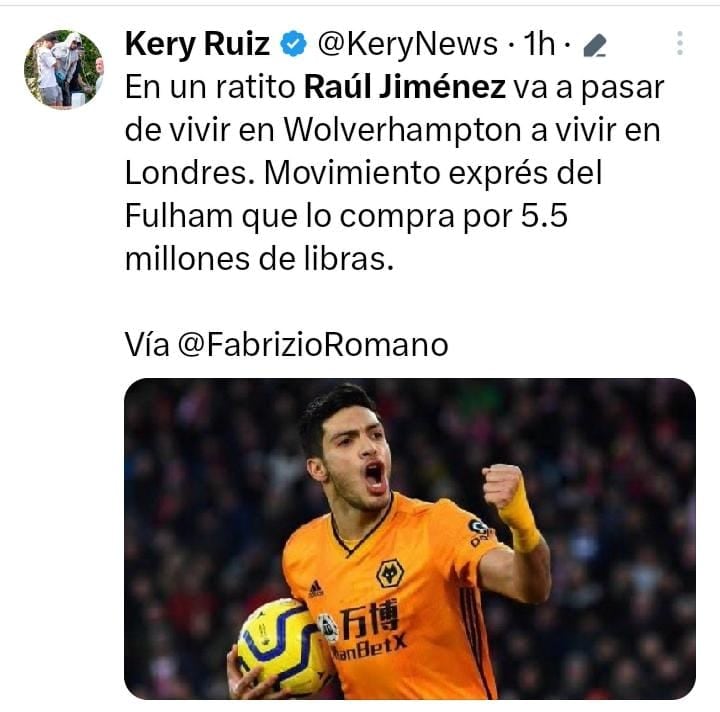Open the Kery Ruiz display name link
The image size is (720, 712).
tap(197, 45)
